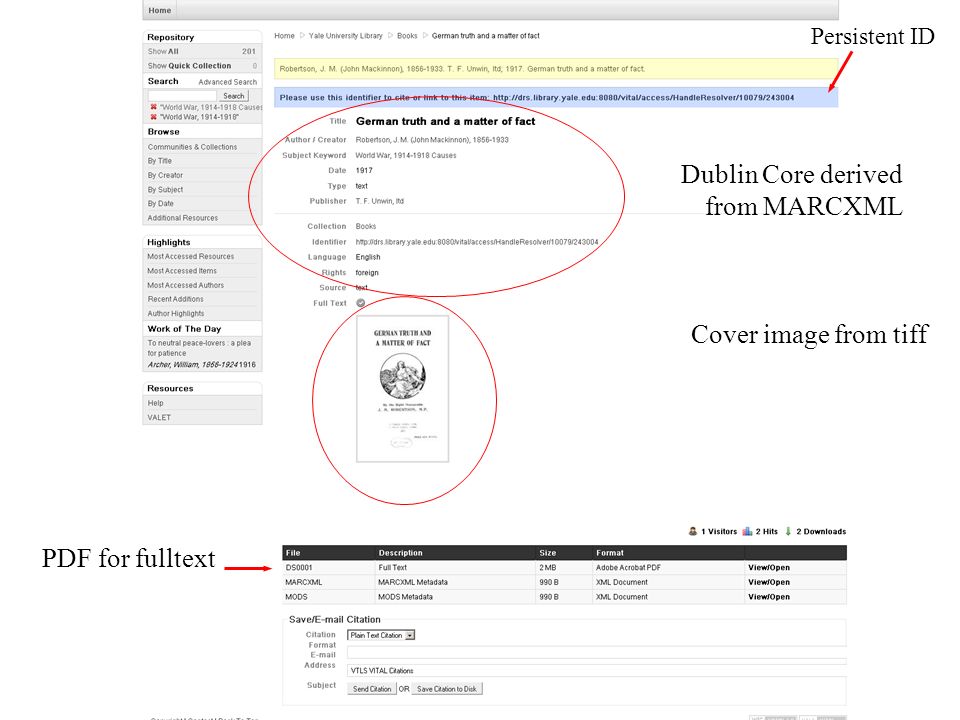Remove first 'World War, 1914-1918 Causes' search filter

tap(153, 107)
